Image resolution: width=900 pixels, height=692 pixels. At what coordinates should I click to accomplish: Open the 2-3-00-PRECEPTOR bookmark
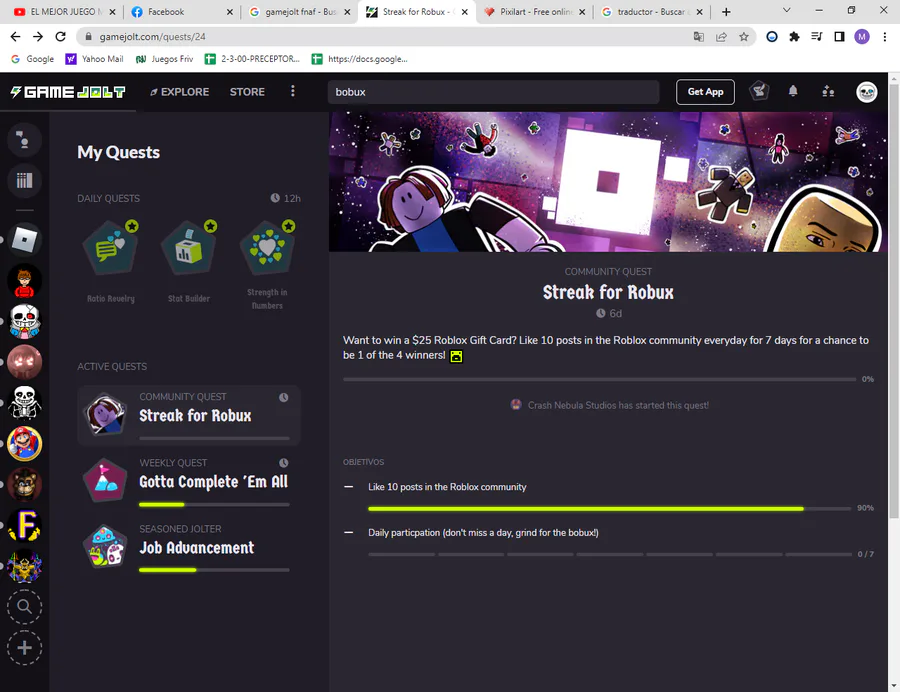[x=253, y=59]
